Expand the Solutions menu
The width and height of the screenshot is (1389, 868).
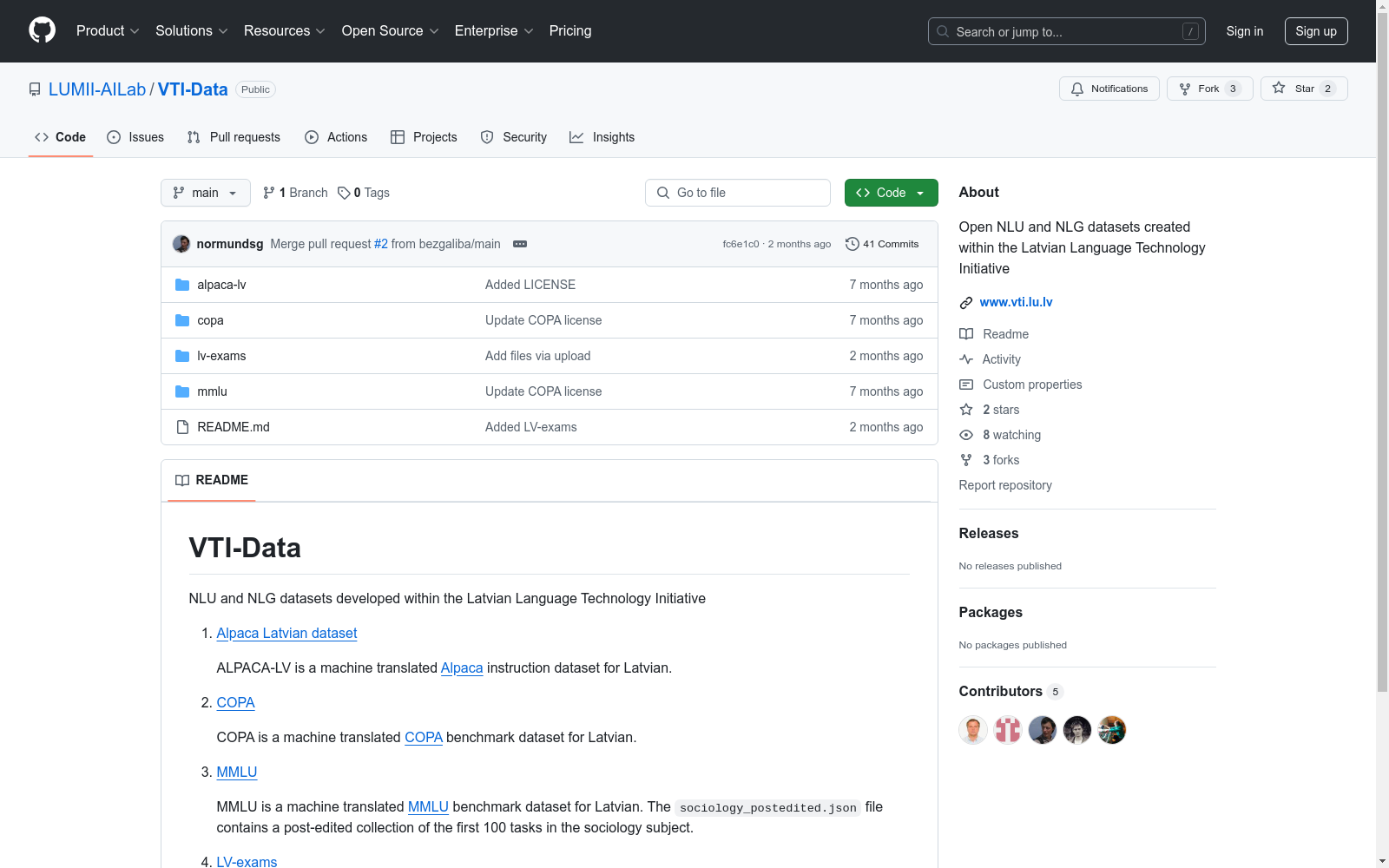pyautogui.click(x=191, y=31)
